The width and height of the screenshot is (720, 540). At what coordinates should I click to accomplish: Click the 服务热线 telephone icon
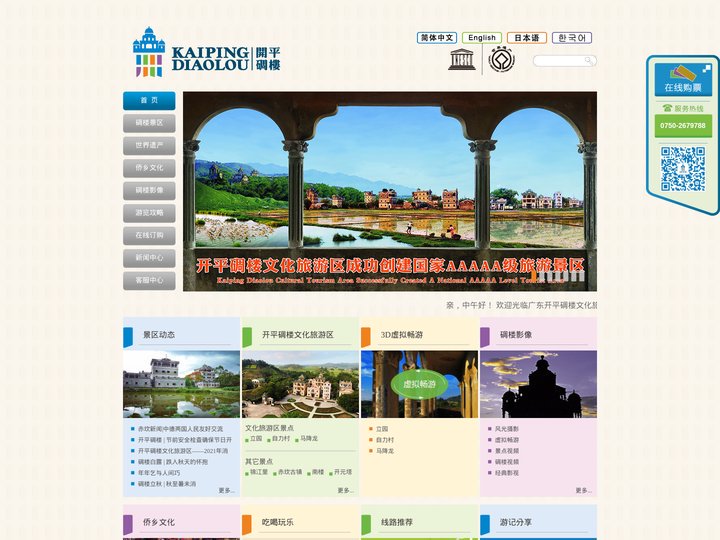click(667, 108)
